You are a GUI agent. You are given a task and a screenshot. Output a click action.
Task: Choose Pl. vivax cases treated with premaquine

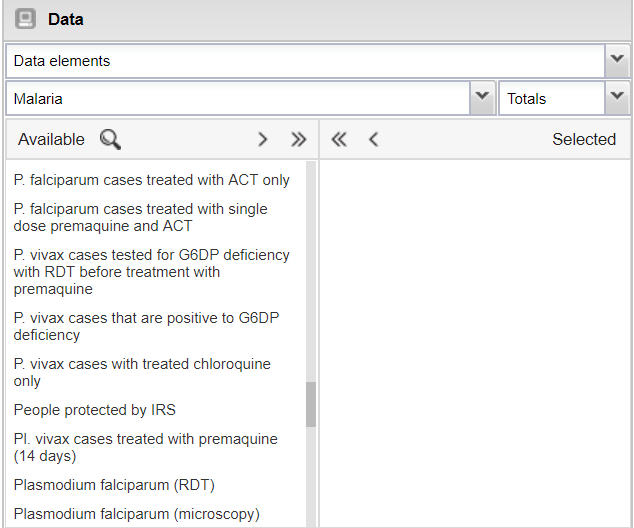point(145,447)
